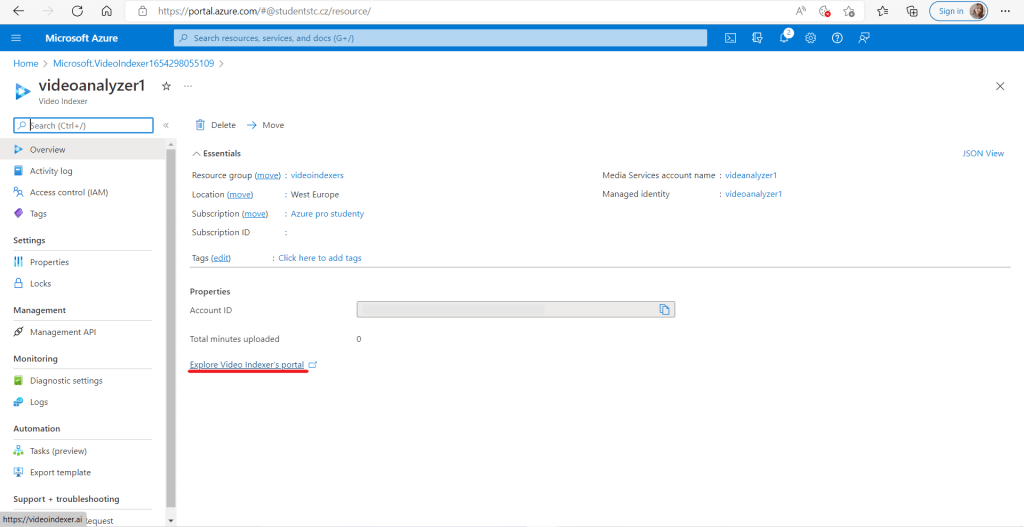Collapse the left sidebar menu

tap(166, 125)
